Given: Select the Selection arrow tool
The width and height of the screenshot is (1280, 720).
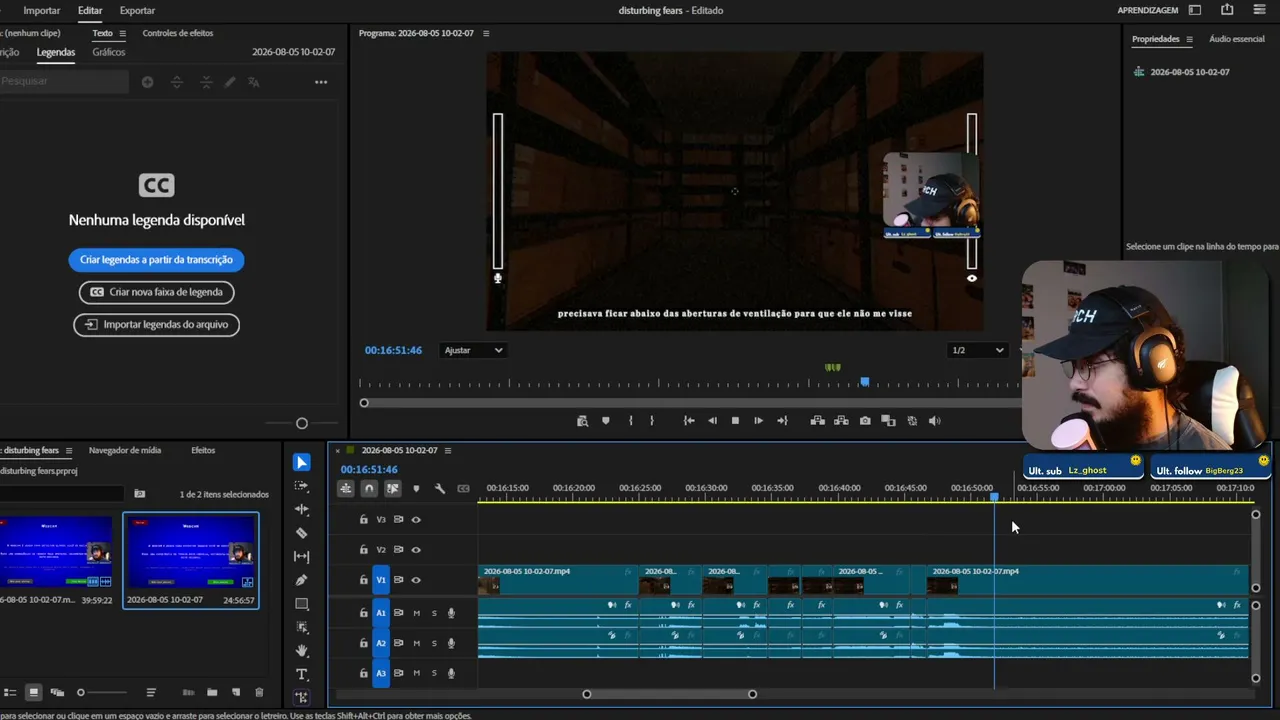Looking at the screenshot, I should click(302, 462).
